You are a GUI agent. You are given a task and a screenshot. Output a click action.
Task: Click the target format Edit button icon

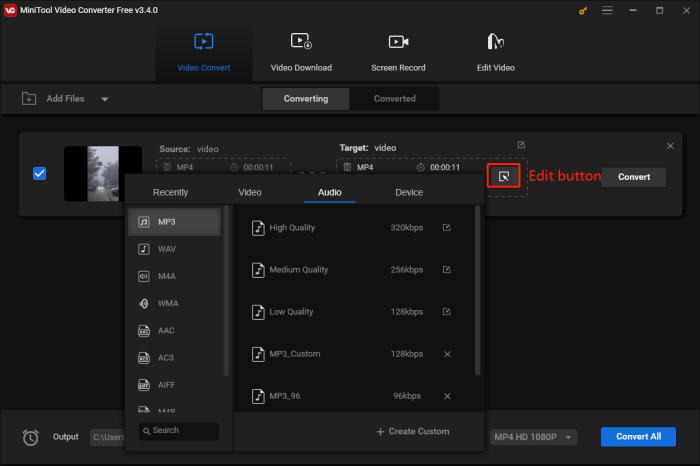tap(504, 176)
